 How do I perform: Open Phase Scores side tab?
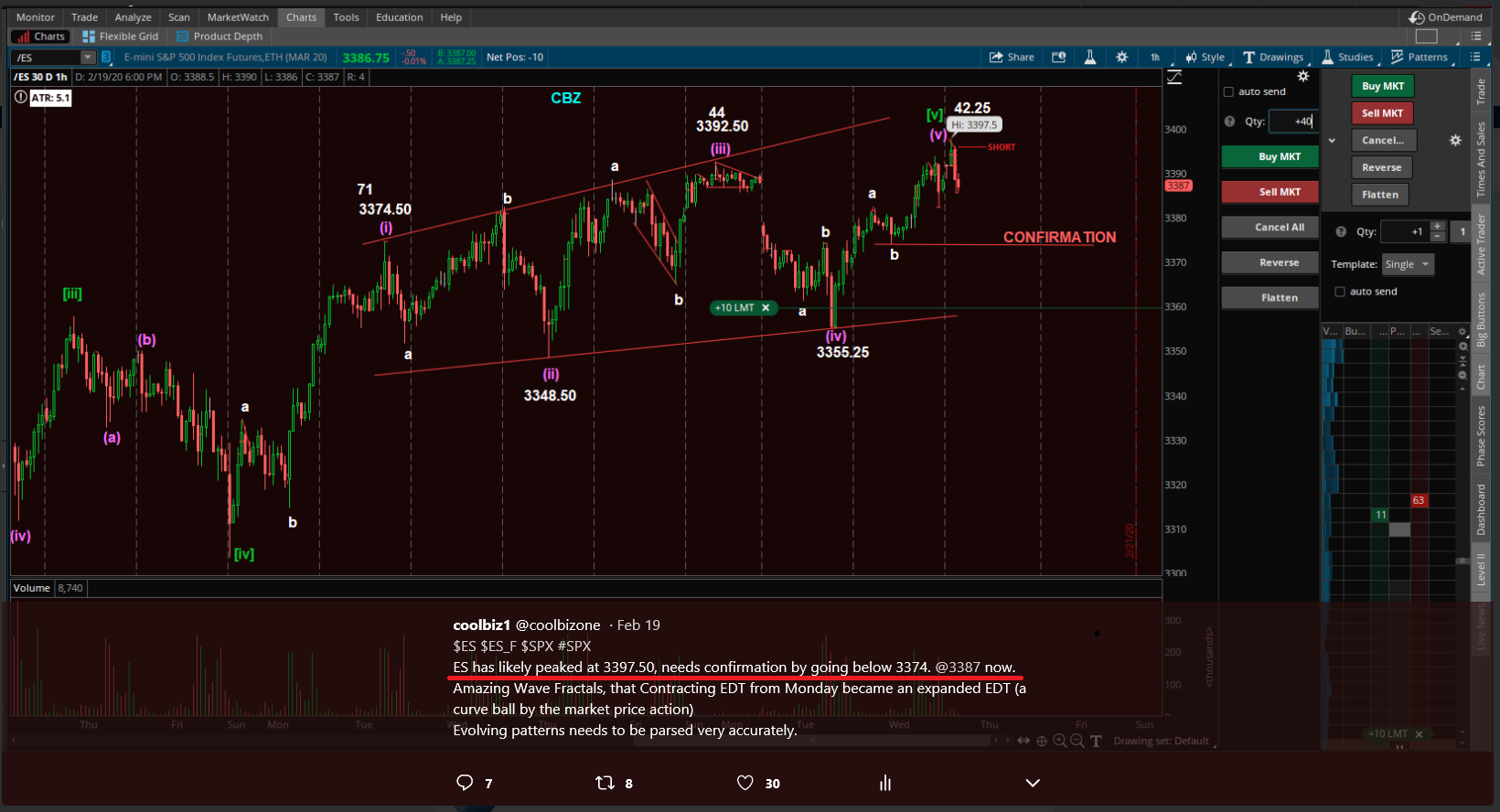[1482, 435]
